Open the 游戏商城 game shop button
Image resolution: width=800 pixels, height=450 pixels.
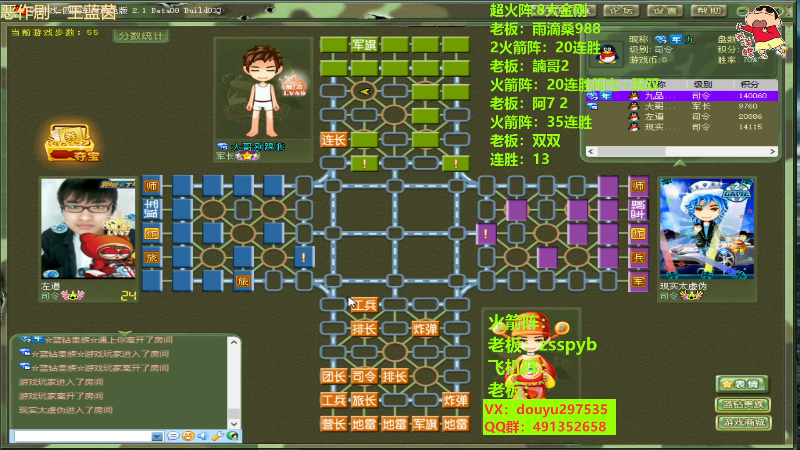pyautogui.click(x=743, y=422)
